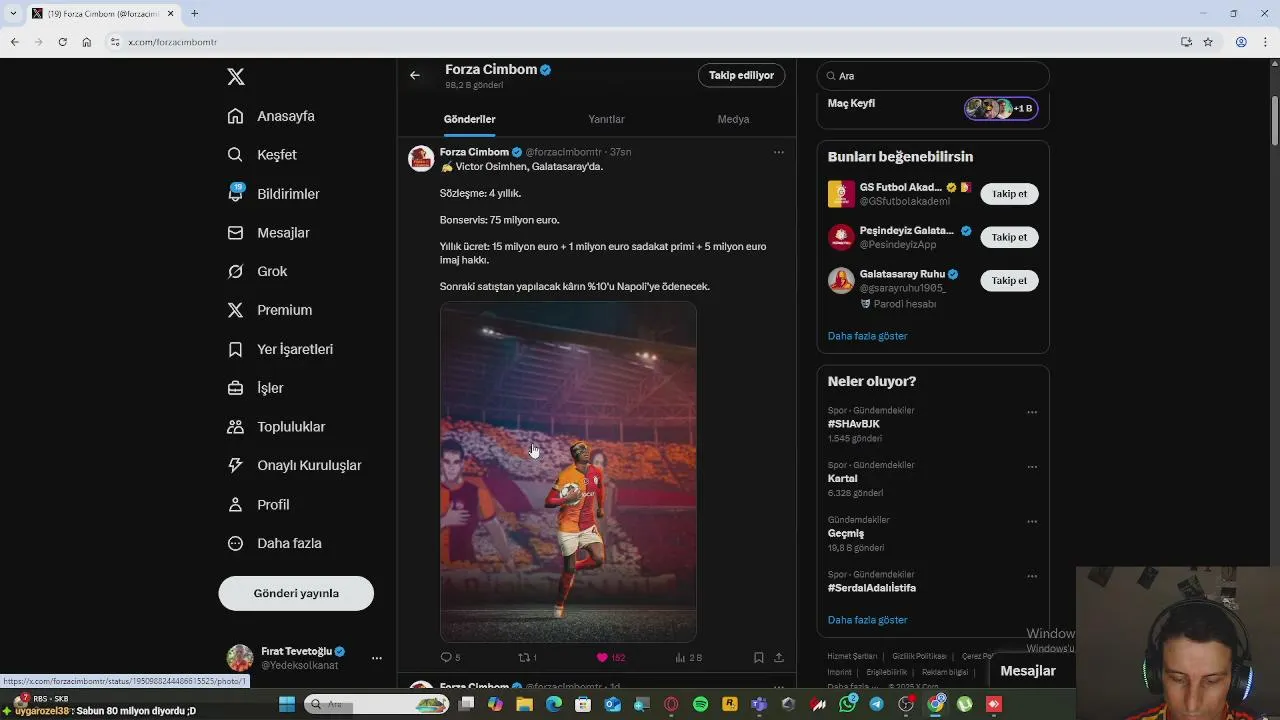View post analytics icon
This screenshot has width=1280, height=720.
point(680,658)
